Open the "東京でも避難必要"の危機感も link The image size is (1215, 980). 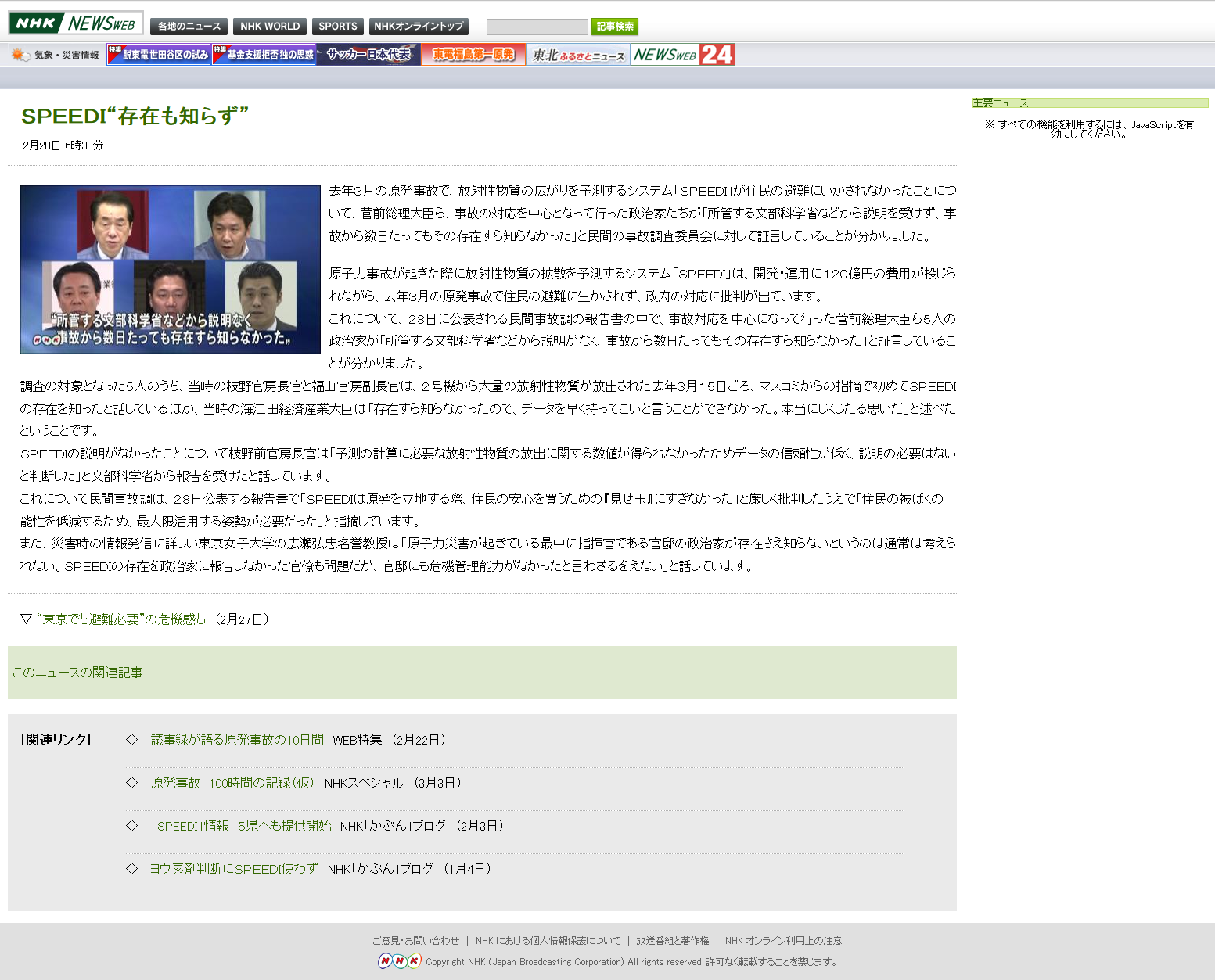coord(121,619)
